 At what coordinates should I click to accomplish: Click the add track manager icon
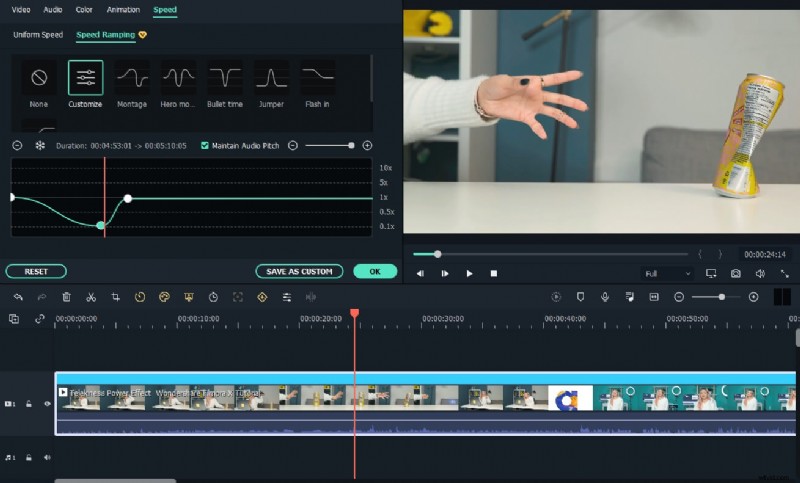pyautogui.click(x=14, y=319)
